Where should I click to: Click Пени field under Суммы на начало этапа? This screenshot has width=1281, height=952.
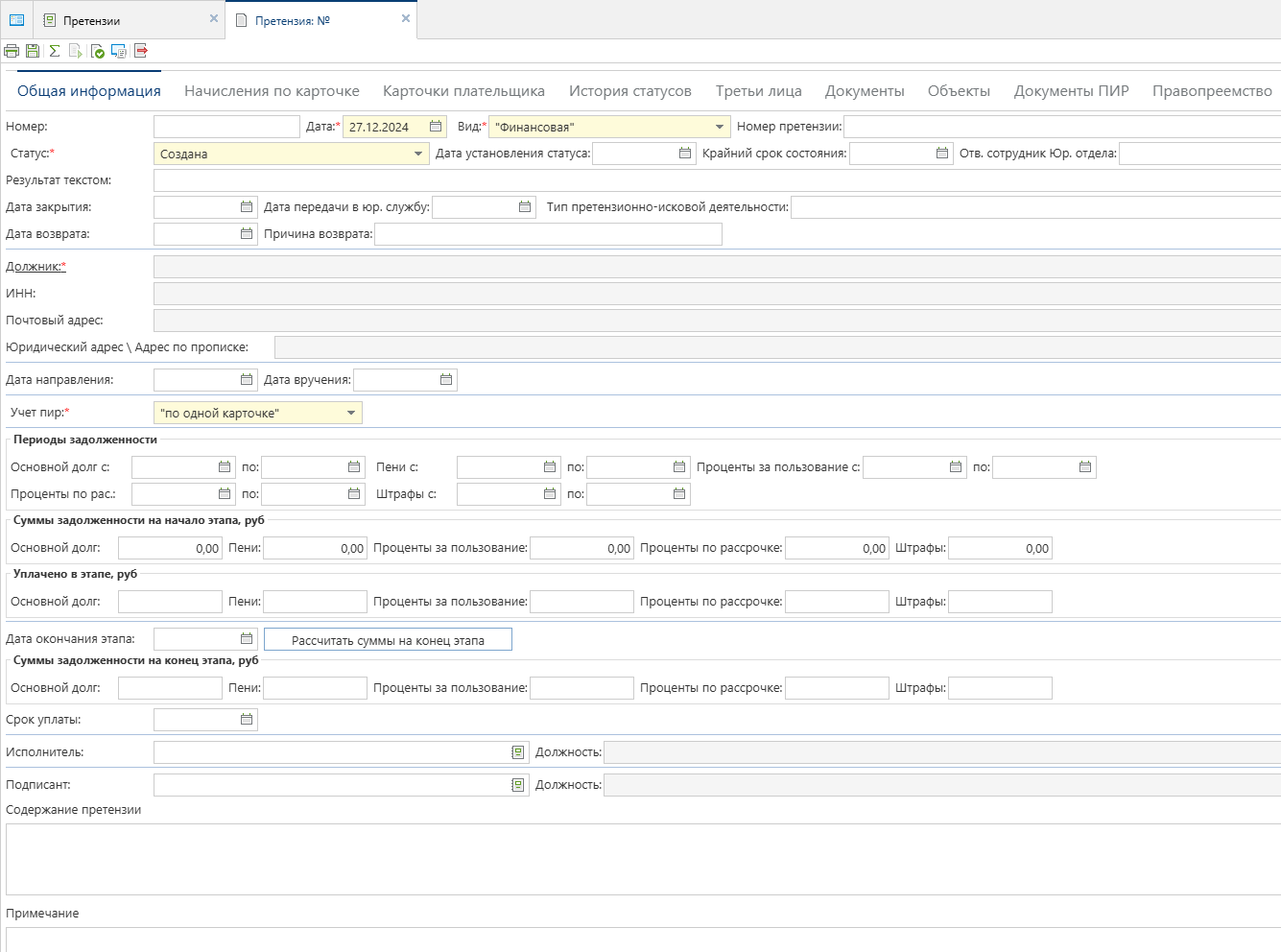pyautogui.click(x=315, y=548)
